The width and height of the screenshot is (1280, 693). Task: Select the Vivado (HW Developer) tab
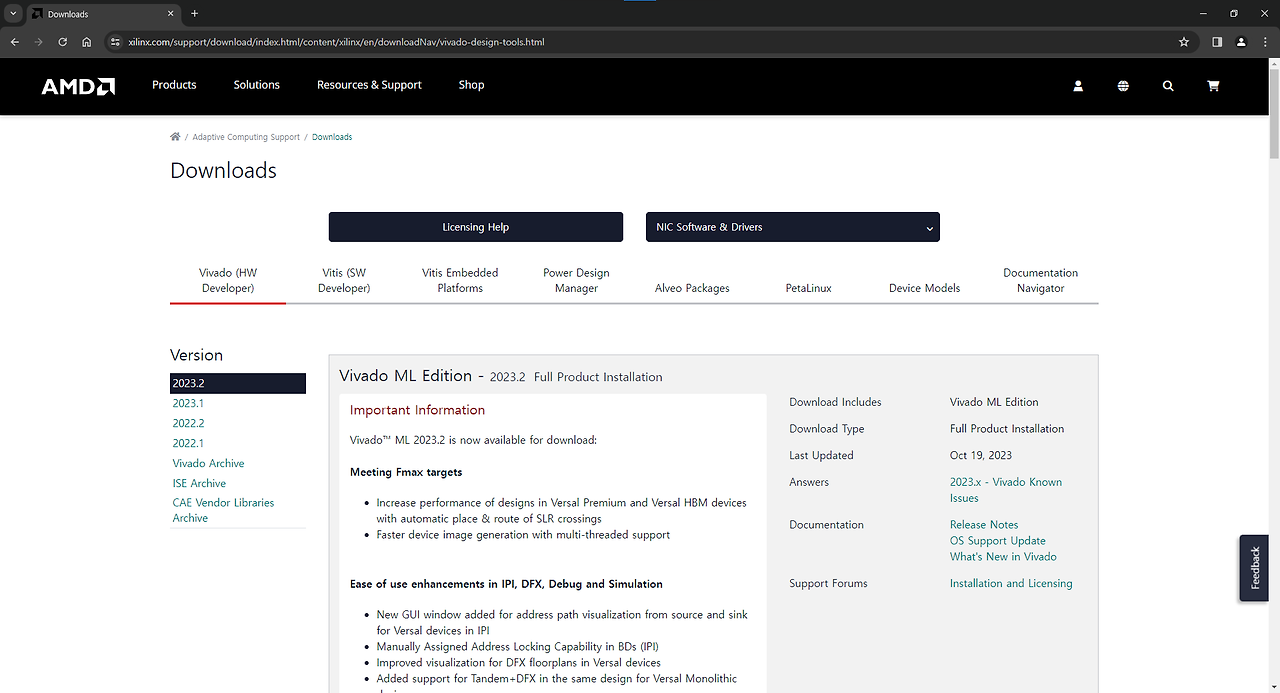tap(228, 280)
